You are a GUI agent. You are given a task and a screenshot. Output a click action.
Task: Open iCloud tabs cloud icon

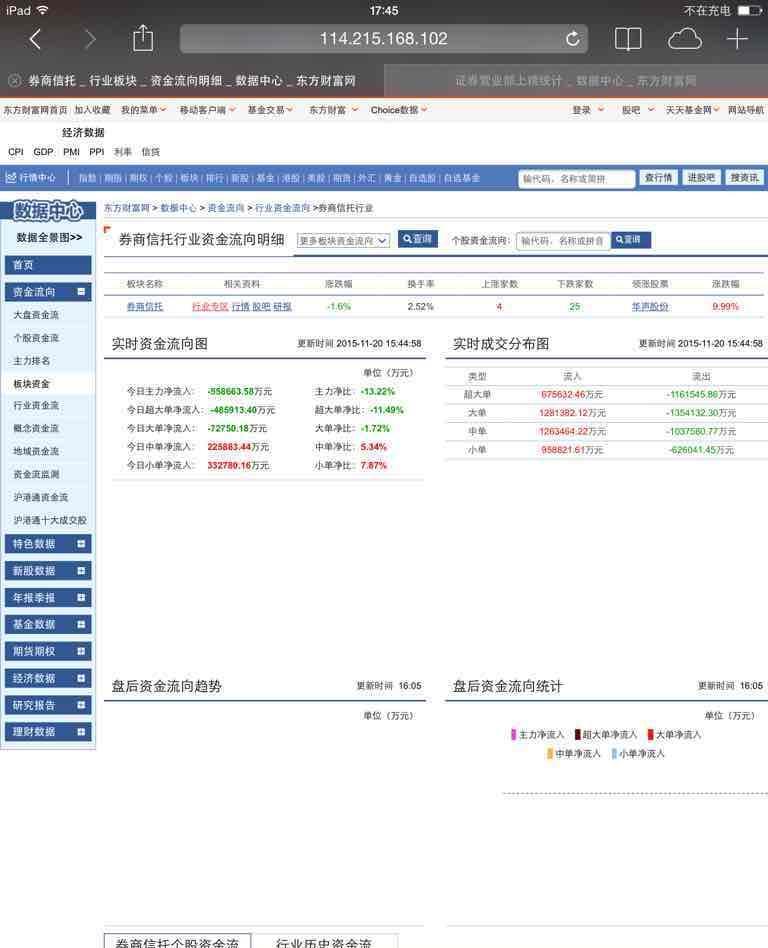(x=684, y=39)
